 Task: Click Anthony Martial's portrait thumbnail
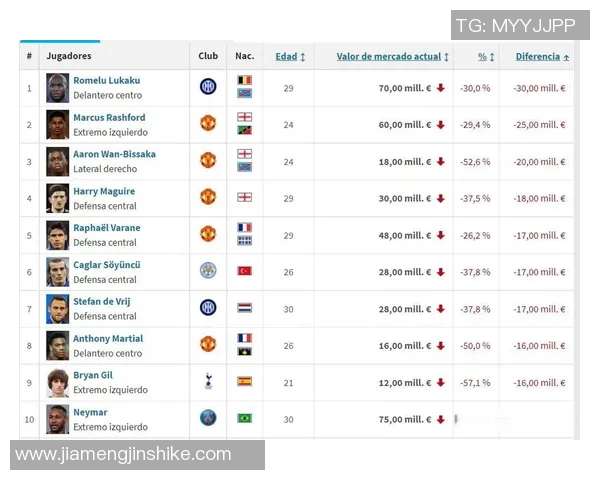pos(58,345)
